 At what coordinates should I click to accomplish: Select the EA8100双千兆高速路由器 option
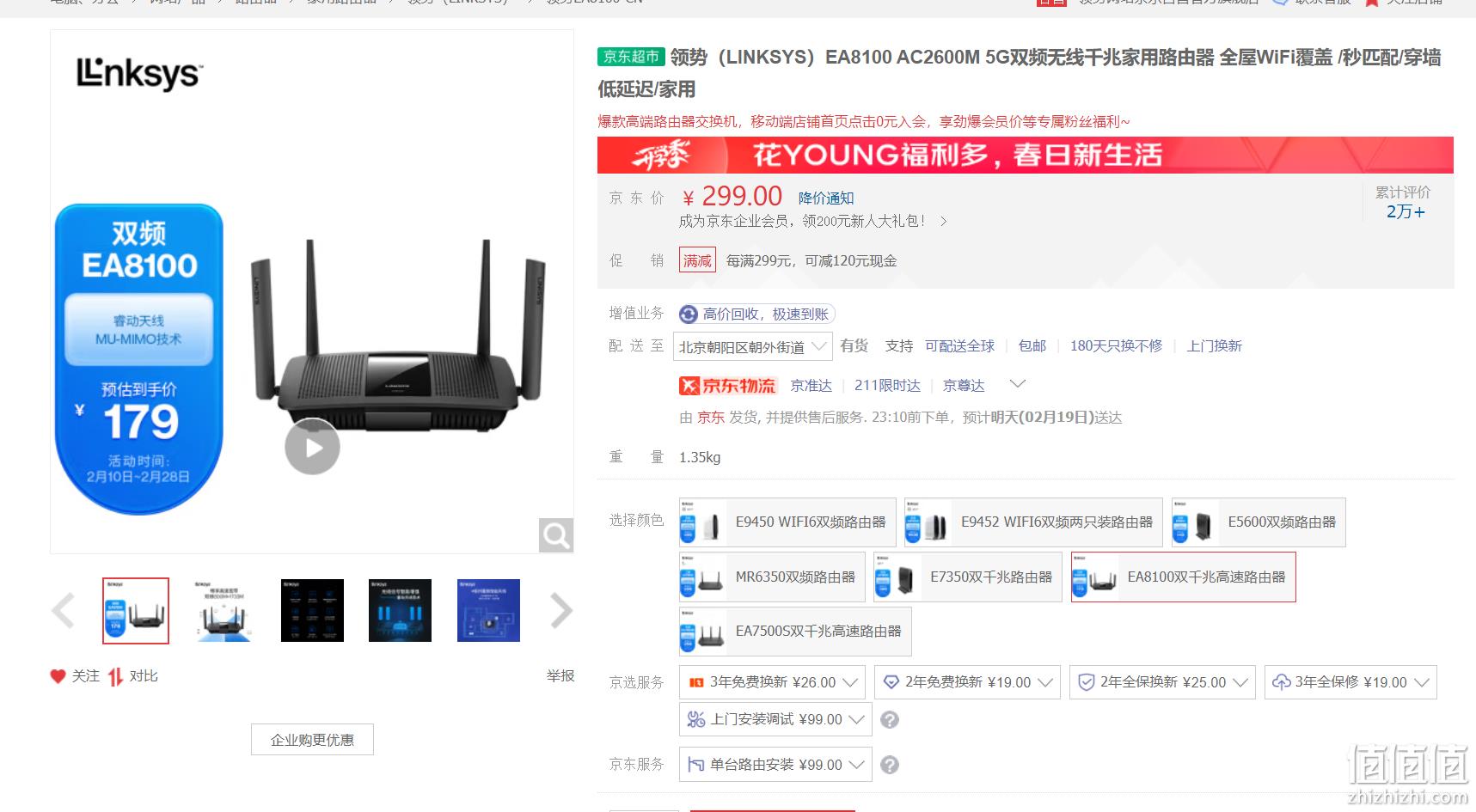[x=1183, y=577]
